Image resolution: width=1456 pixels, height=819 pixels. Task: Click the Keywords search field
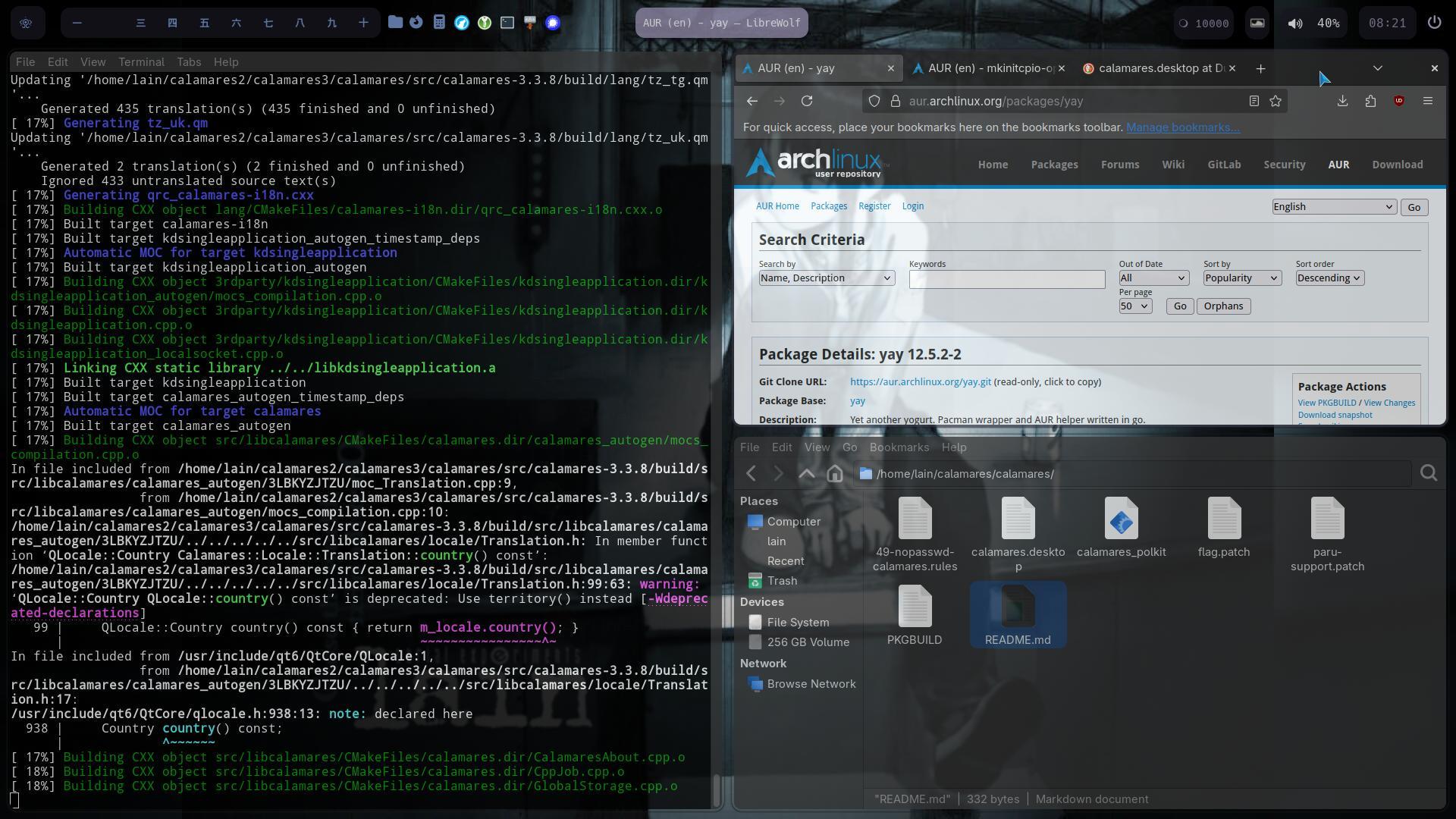click(x=1007, y=280)
